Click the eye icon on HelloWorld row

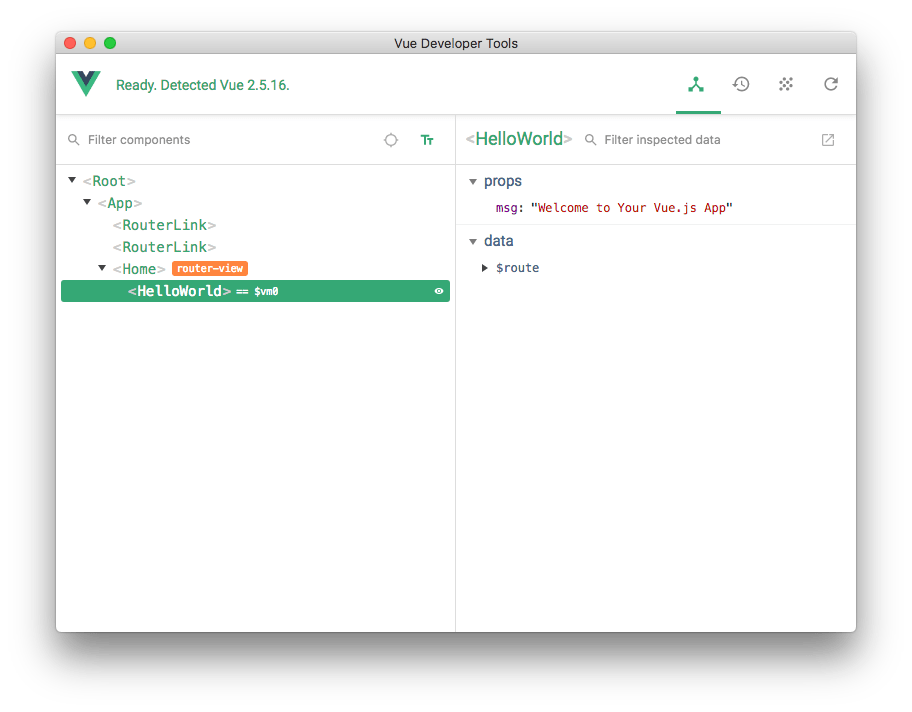point(437,291)
